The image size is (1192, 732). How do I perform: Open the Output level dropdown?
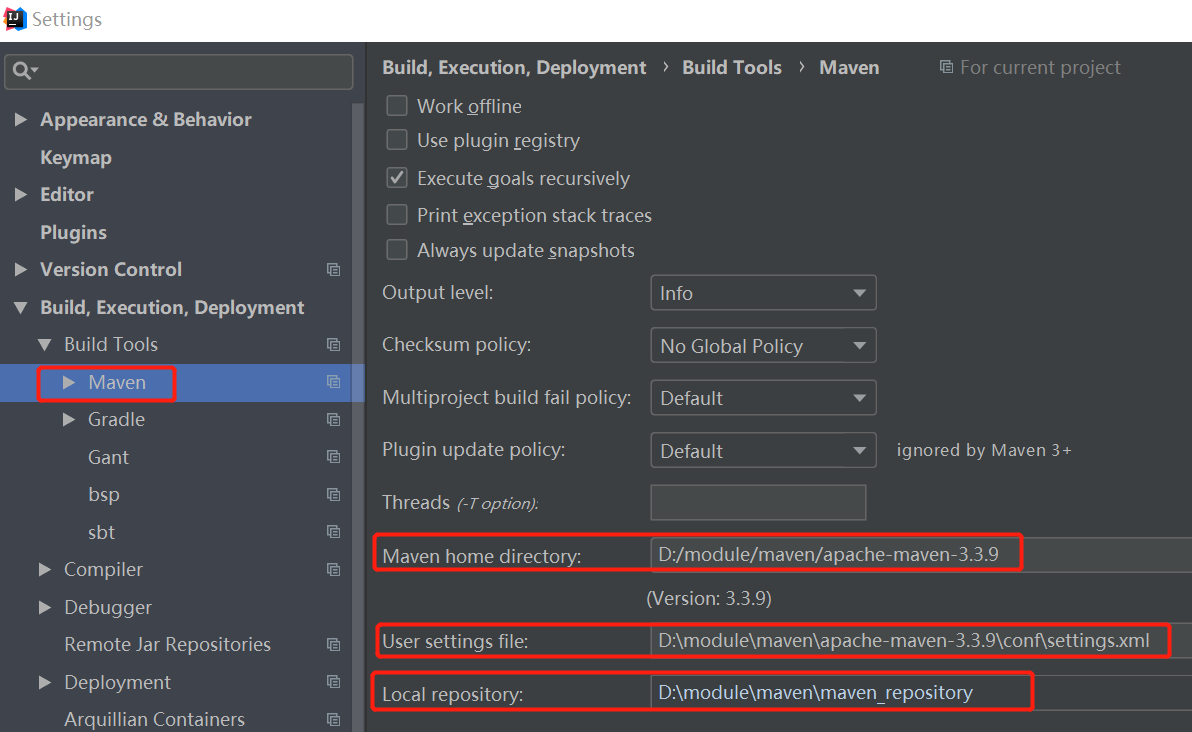(x=763, y=293)
